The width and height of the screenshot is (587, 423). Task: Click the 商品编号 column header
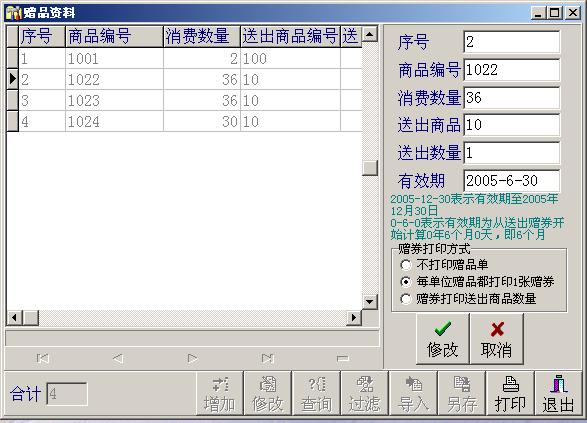click(x=115, y=37)
